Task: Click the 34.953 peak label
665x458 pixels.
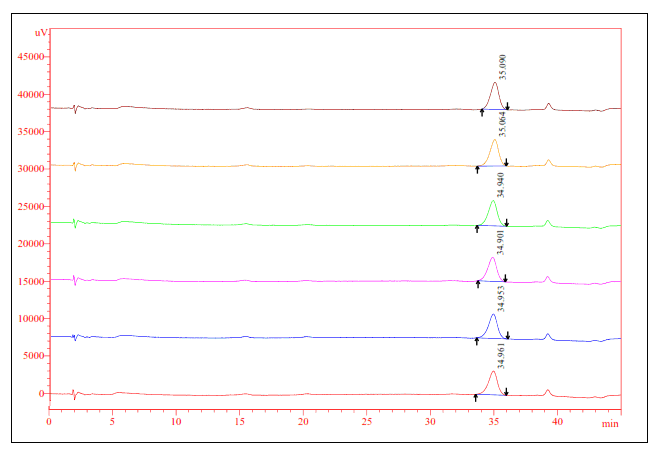Action: [x=503, y=299]
